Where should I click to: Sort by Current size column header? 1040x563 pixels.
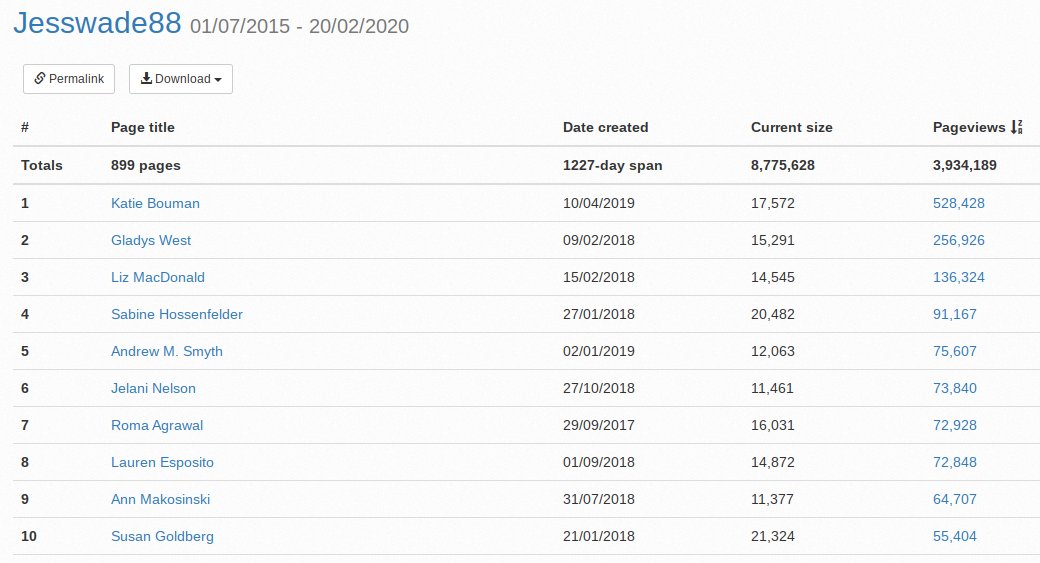791,127
